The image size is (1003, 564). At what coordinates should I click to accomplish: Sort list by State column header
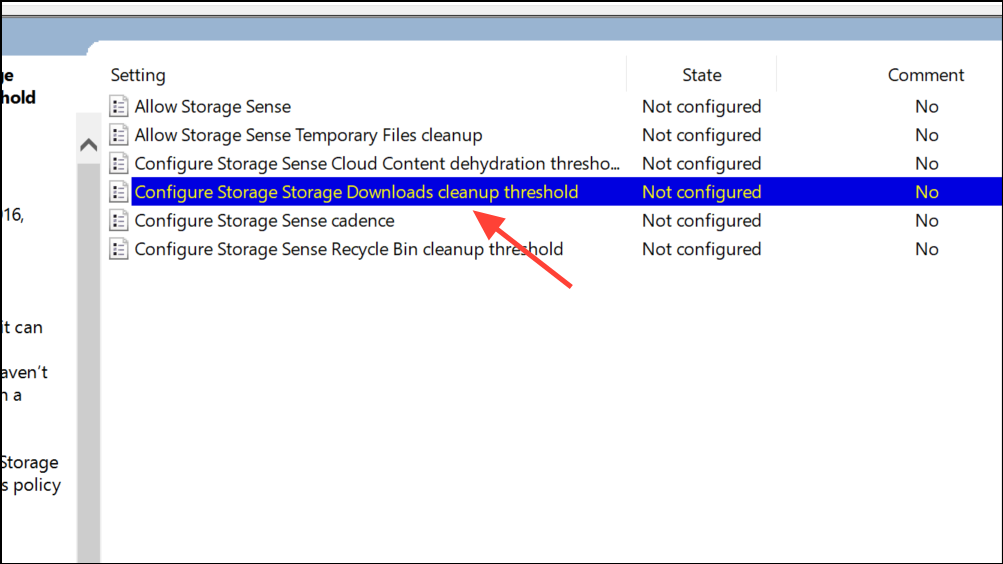coord(702,75)
